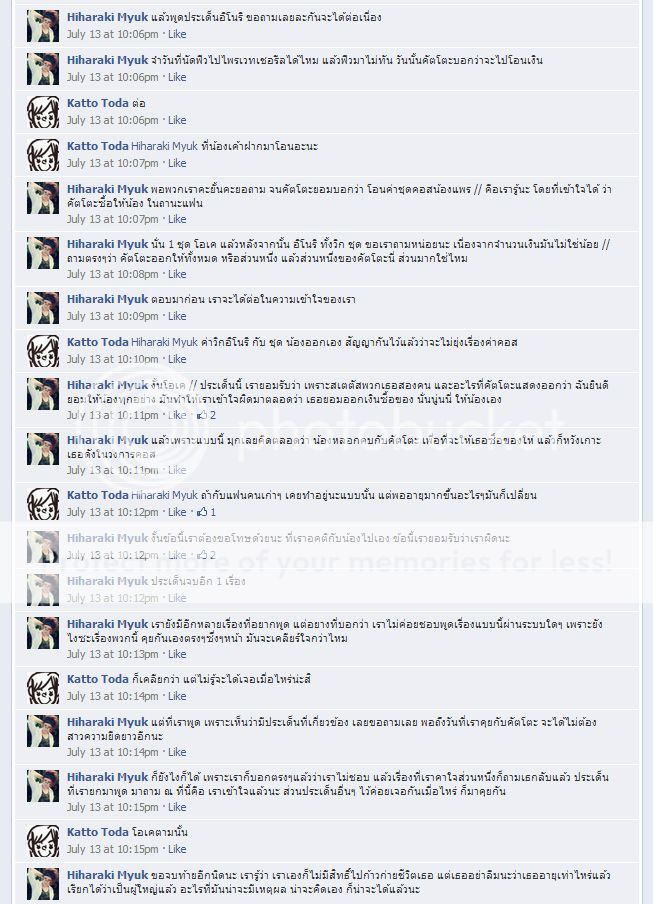Like Katto Toda's 10:14pm comment
The image size is (653, 904).
[177, 696]
